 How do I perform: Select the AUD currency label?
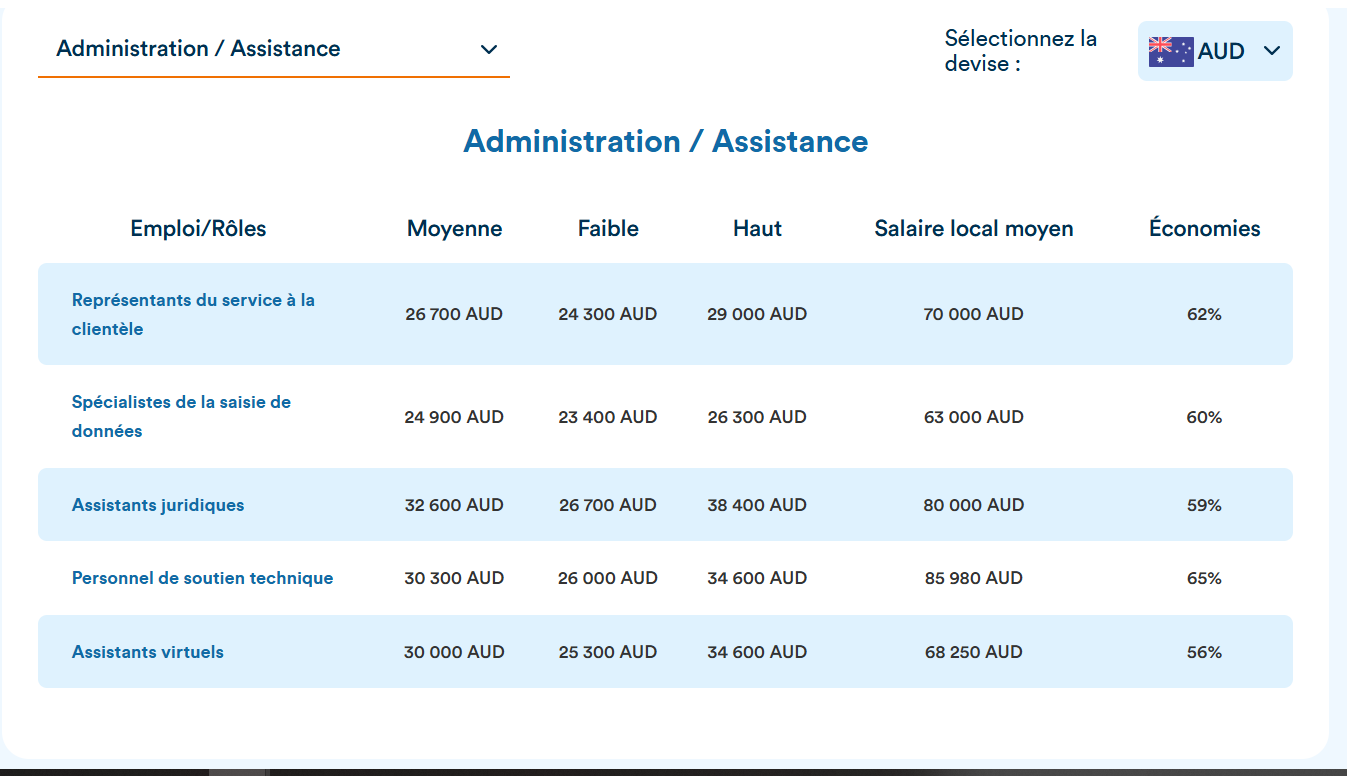[x=1221, y=51]
